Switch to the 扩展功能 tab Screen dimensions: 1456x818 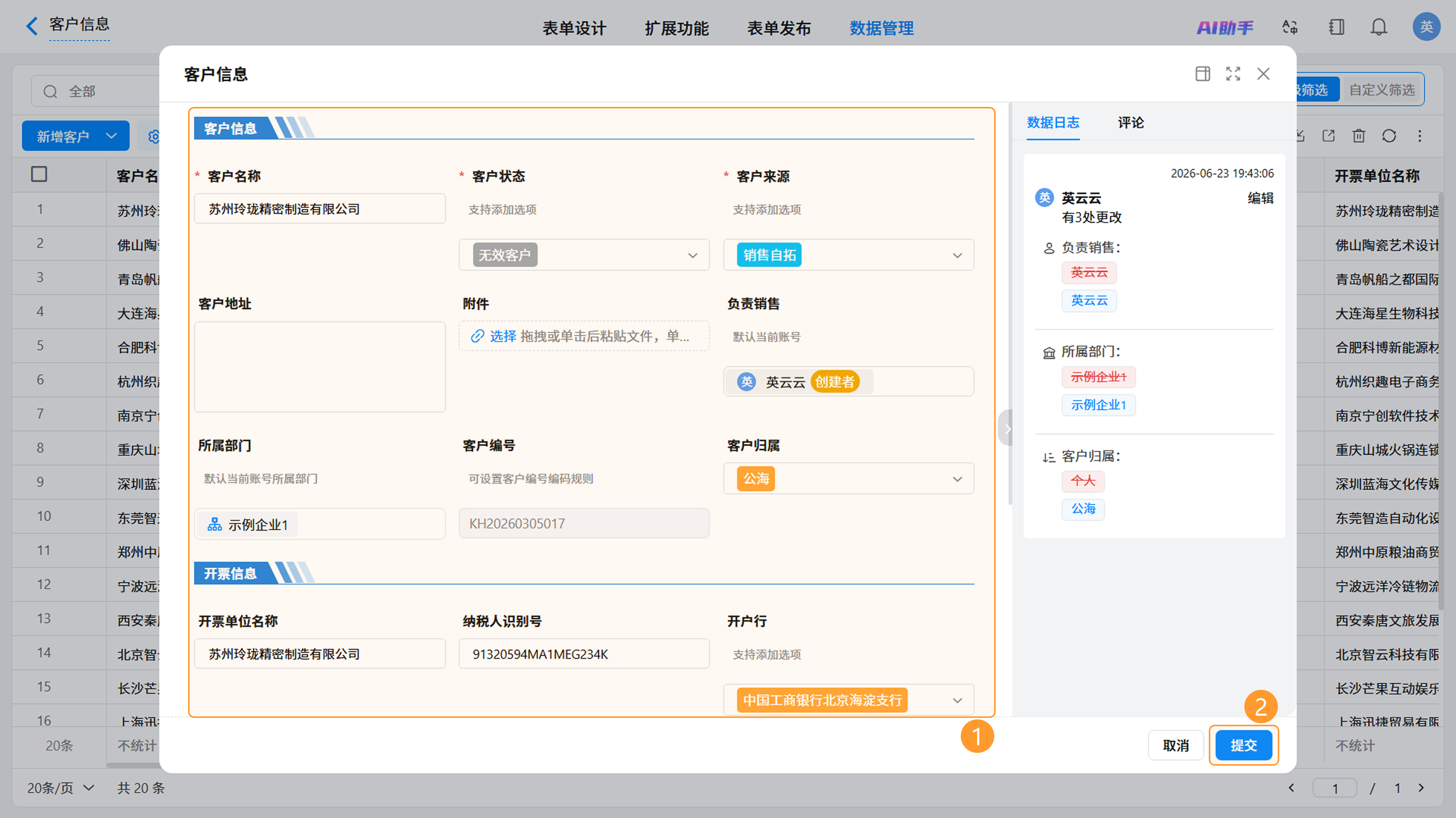pos(676,28)
